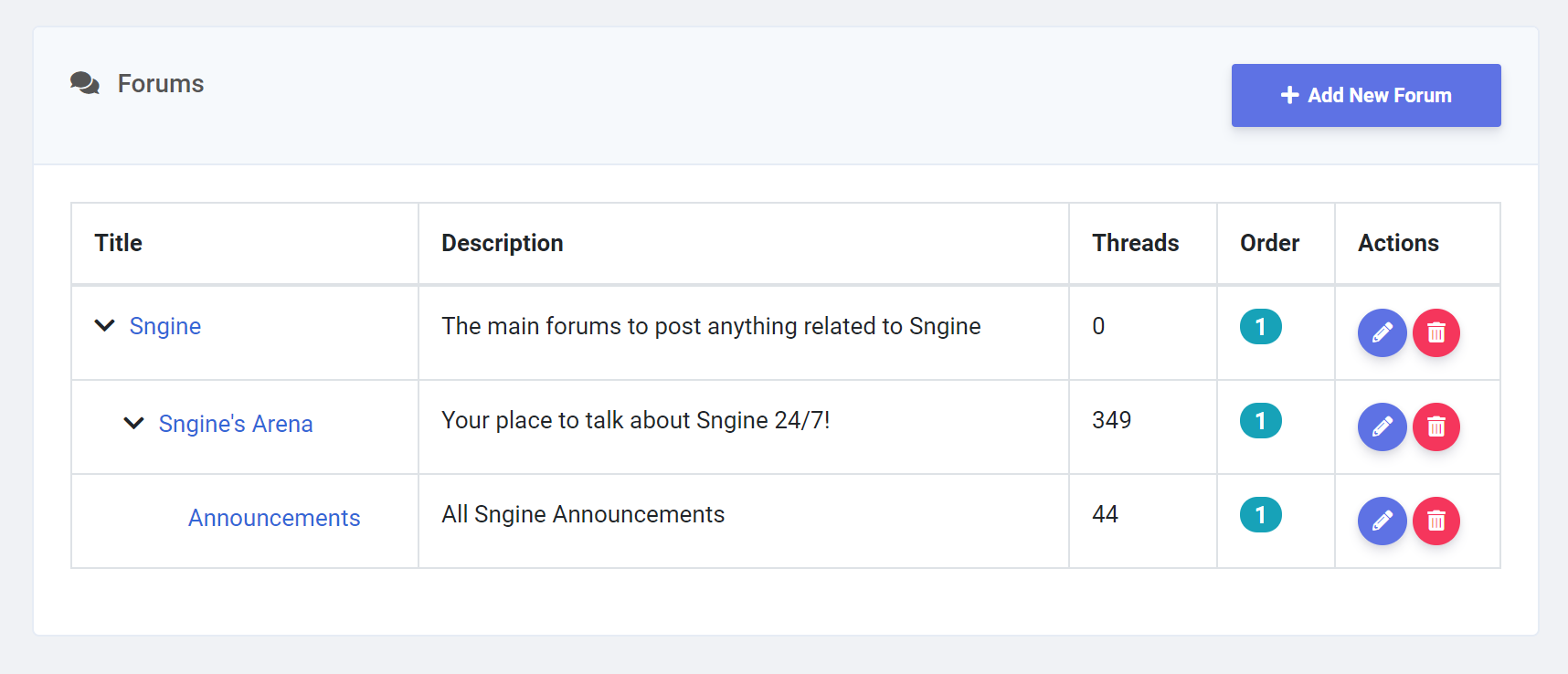This screenshot has width=1568, height=674.
Task: Click thread count 44
Action: point(1106,514)
